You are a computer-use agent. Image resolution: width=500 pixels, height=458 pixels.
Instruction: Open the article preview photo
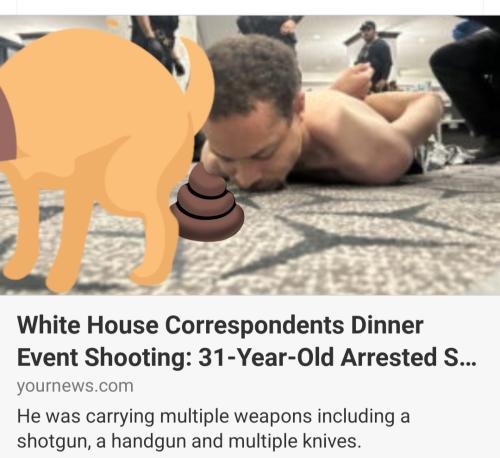coord(250,155)
